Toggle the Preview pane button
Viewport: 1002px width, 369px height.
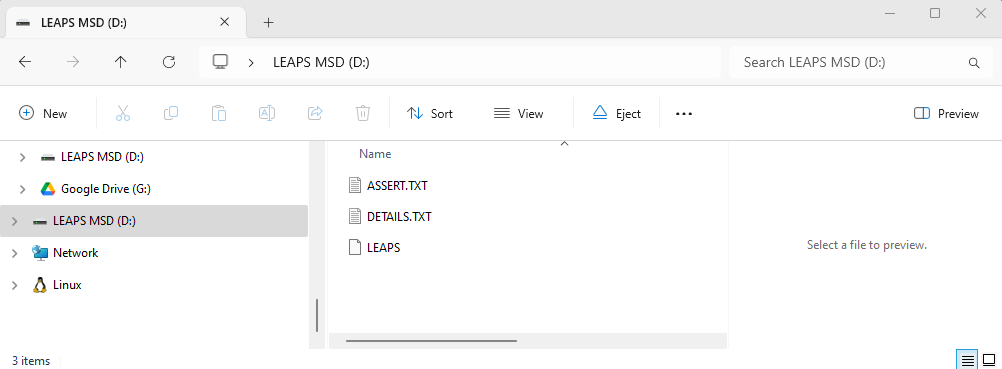pyautogui.click(x=946, y=113)
